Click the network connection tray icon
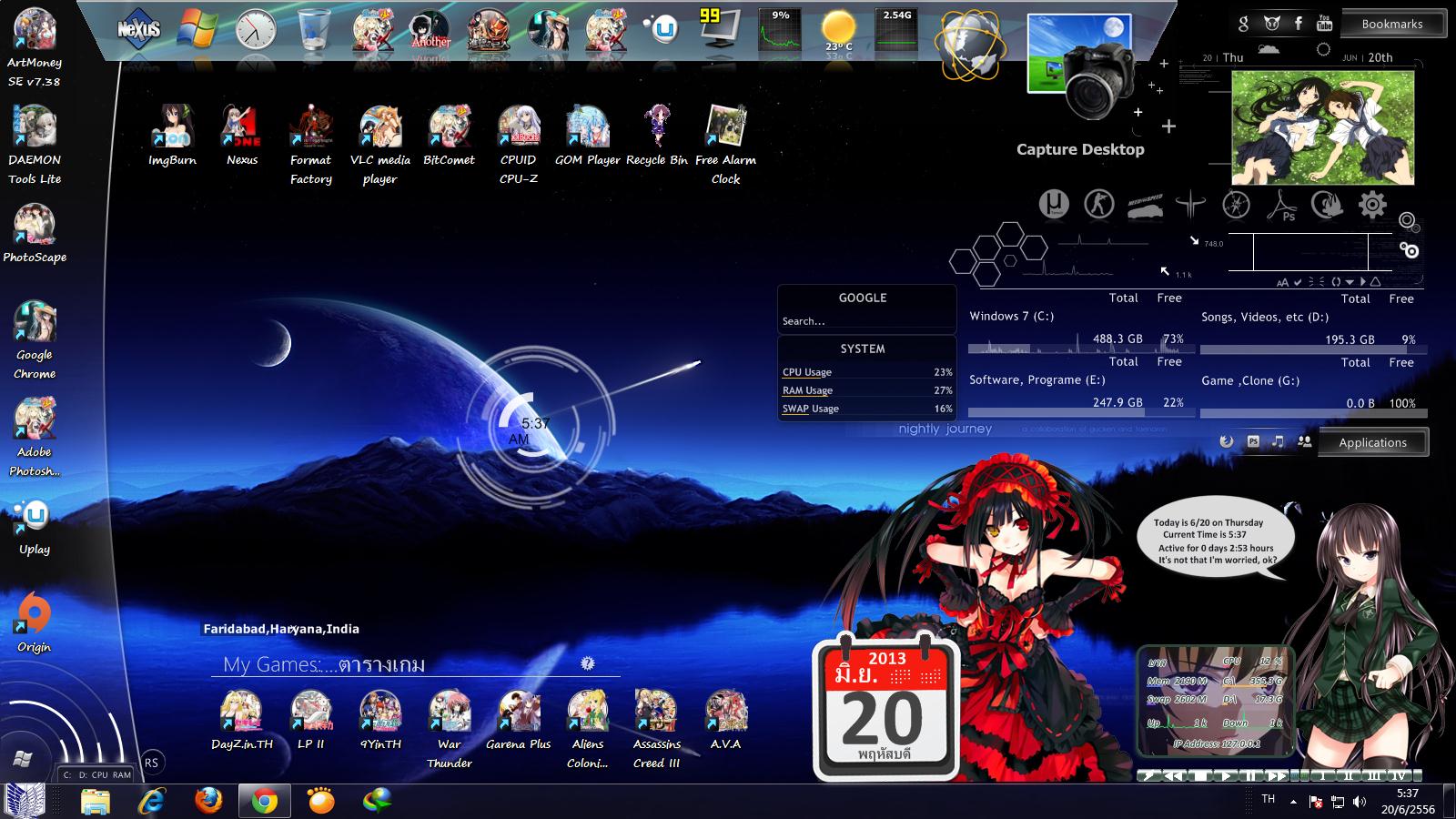Viewport: 1456px width, 819px height. tap(1338, 802)
